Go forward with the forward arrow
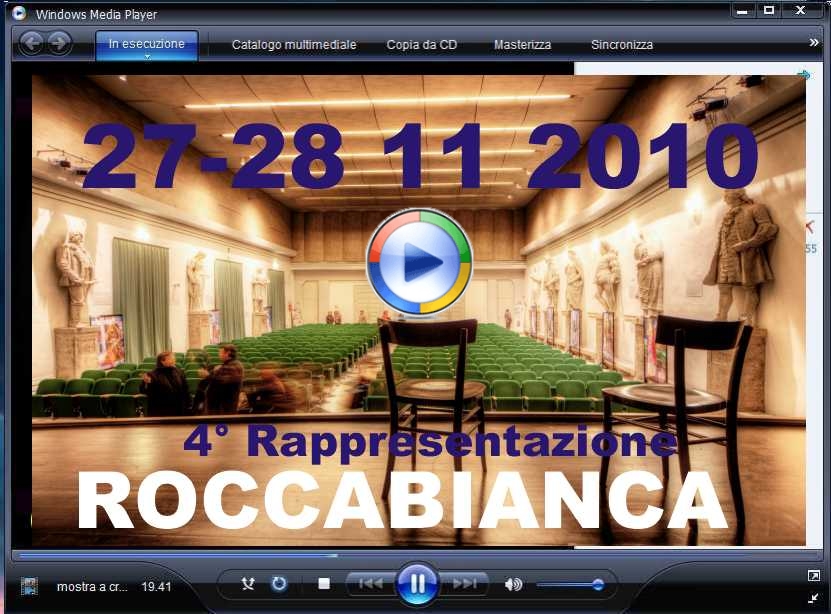This screenshot has height=614, width=831. (59, 43)
